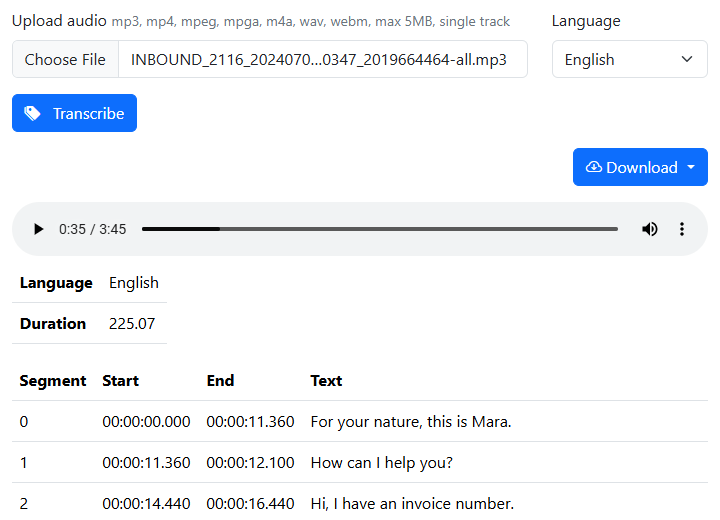The height and width of the screenshot is (520, 720).
Task: Mute the audio with the speaker icon
Action: click(649, 229)
